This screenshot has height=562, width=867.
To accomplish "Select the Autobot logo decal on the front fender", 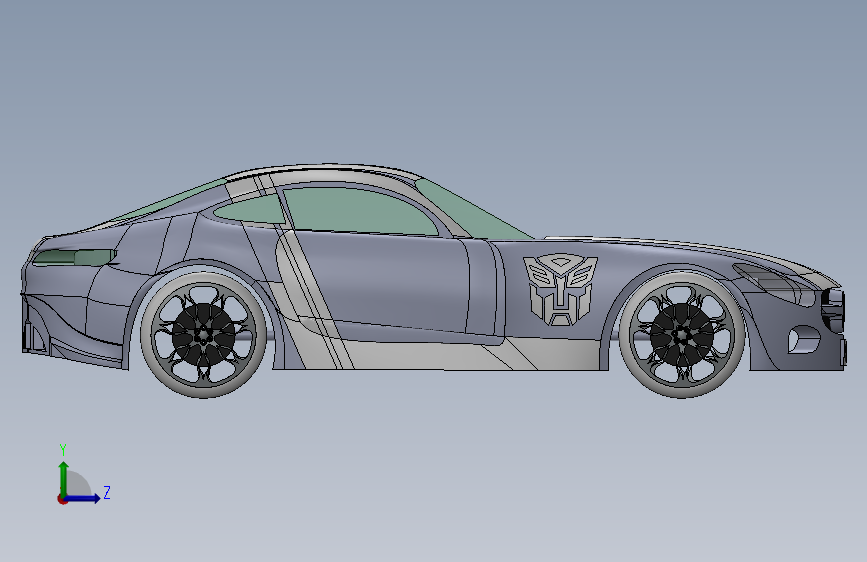I will (x=560, y=289).
